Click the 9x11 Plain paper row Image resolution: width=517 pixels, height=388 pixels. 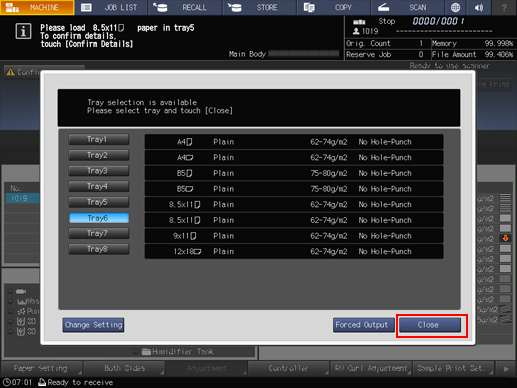(x=294, y=236)
